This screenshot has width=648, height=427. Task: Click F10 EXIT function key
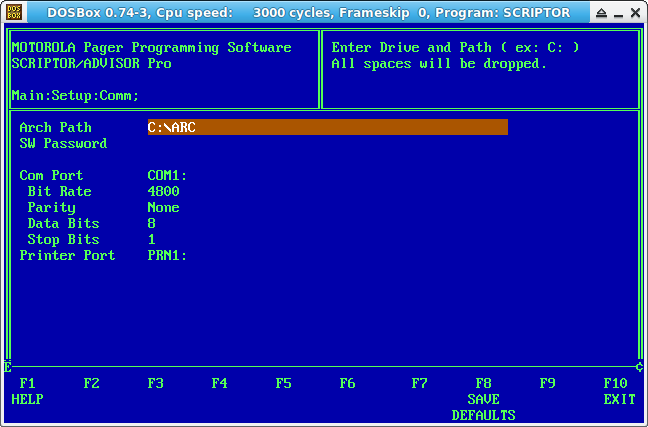(x=619, y=391)
